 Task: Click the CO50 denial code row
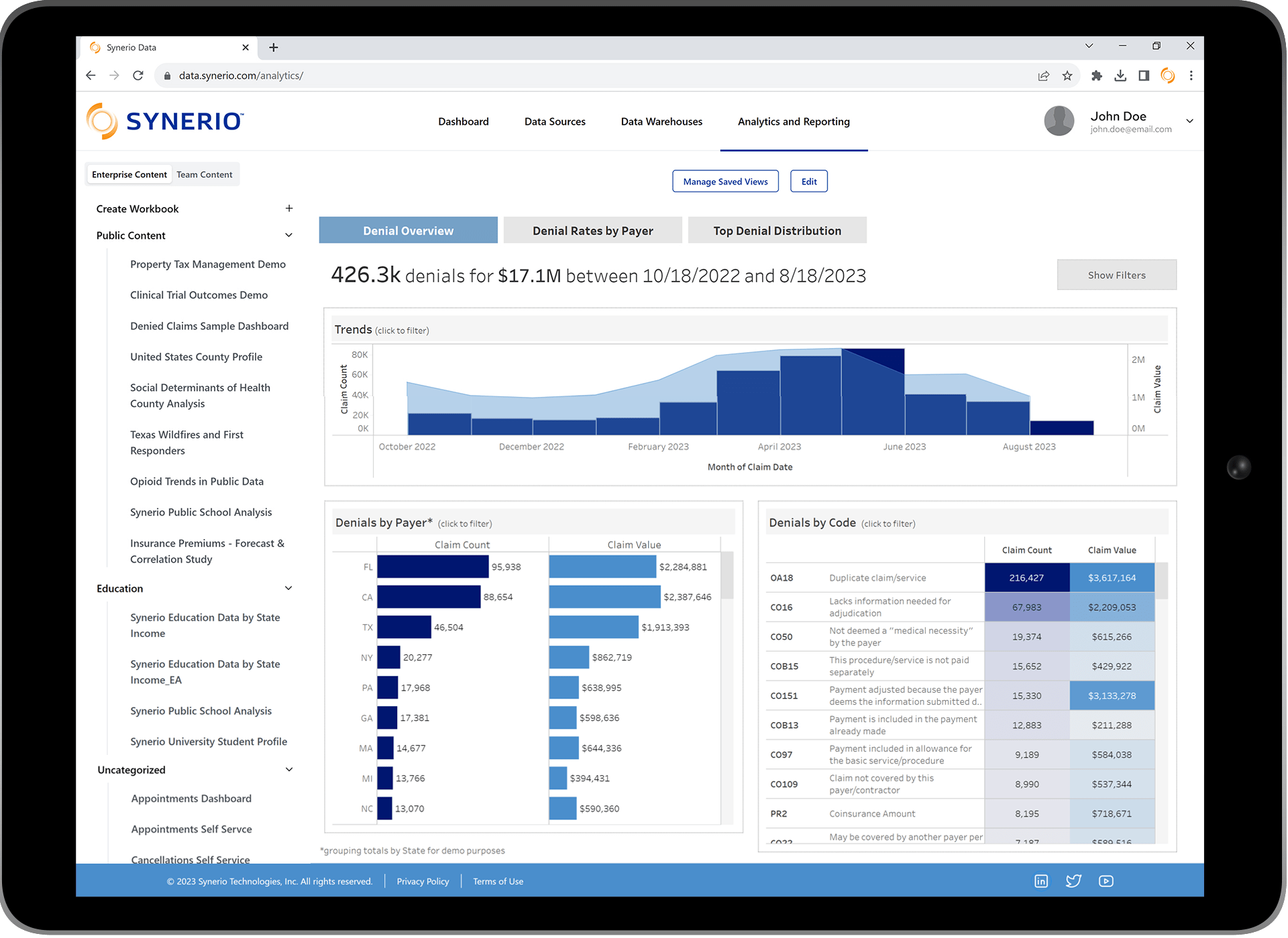click(960, 637)
